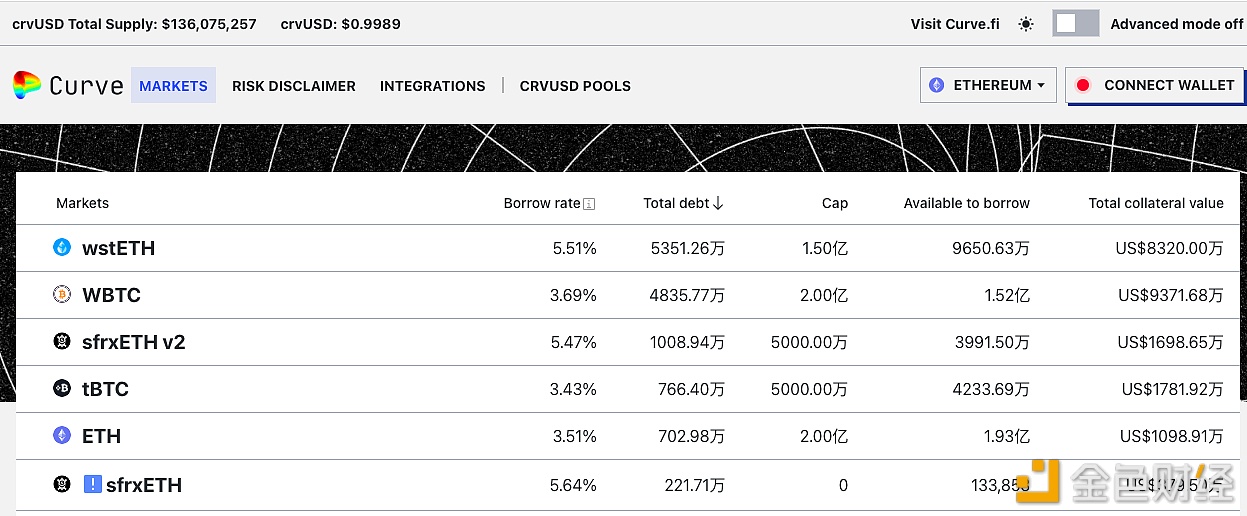Click the Ethereum network icon
The image size is (1247, 516).
[937, 85]
